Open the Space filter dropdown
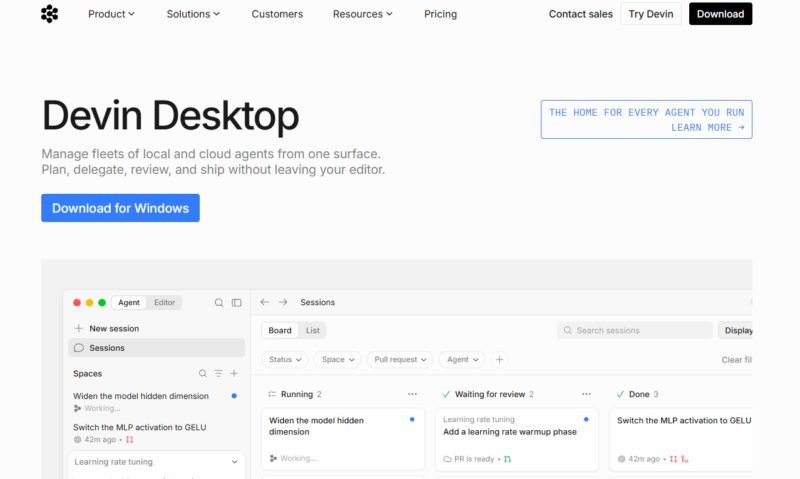The image size is (800, 479). (338, 360)
